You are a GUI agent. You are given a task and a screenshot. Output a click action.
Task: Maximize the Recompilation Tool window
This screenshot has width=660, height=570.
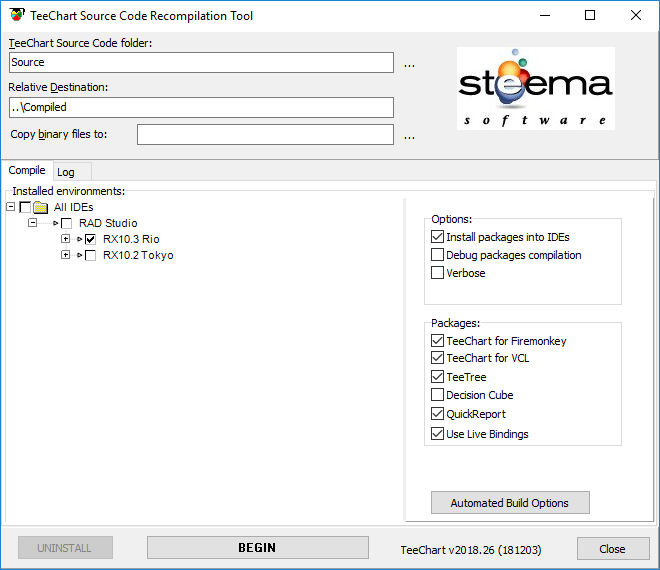tap(590, 16)
